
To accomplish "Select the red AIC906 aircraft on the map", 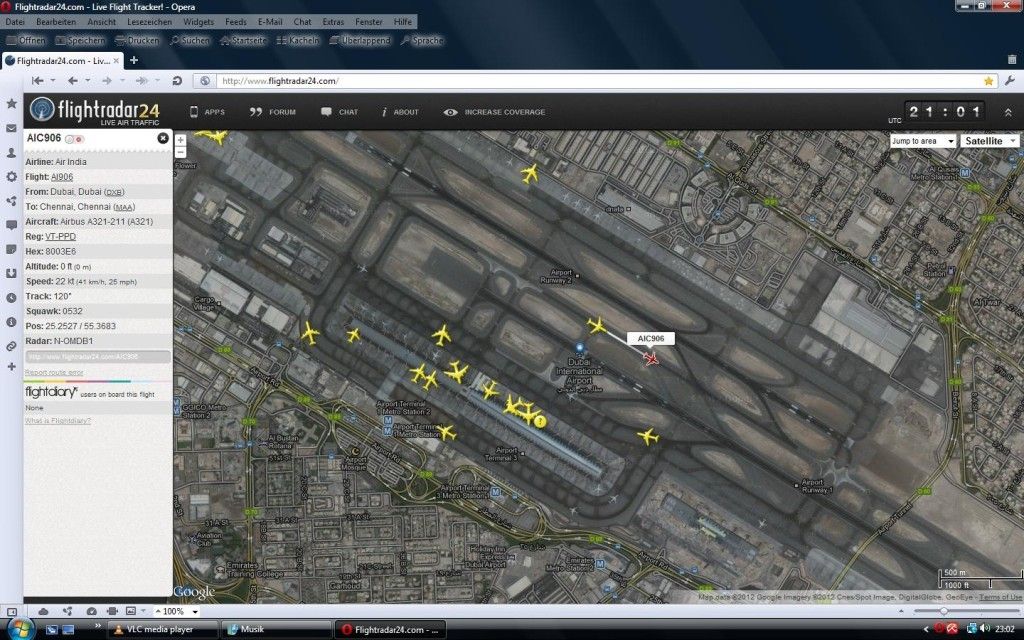I will (650, 359).
